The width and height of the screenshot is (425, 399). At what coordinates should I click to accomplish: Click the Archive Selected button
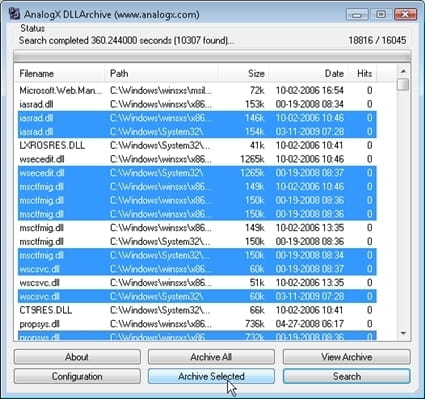211,376
